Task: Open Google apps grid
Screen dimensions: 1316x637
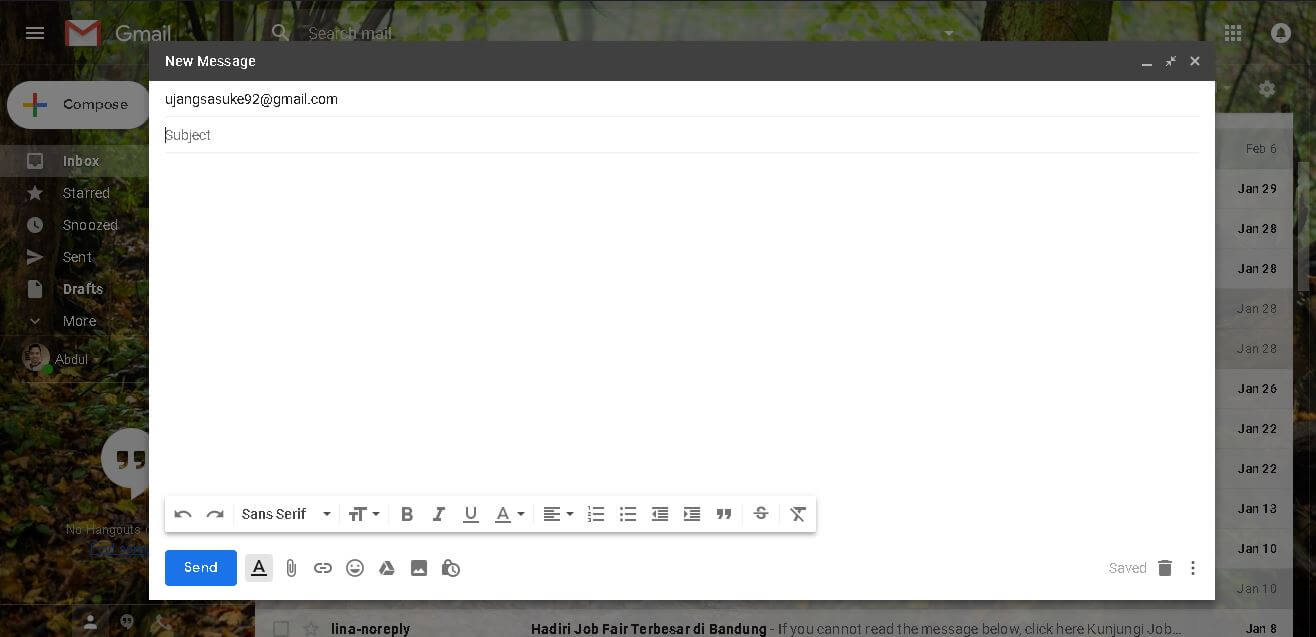Action: click(x=1233, y=33)
